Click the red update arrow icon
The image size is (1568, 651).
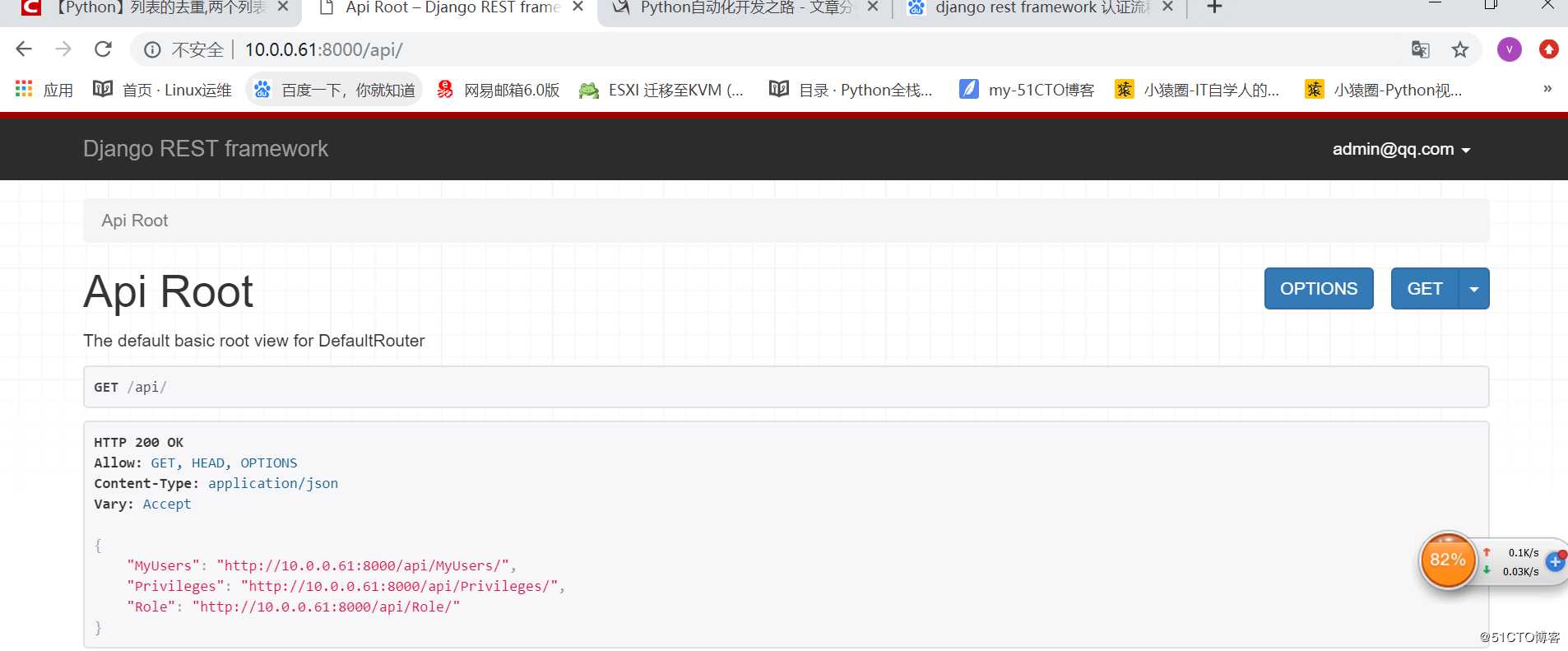point(1549,49)
